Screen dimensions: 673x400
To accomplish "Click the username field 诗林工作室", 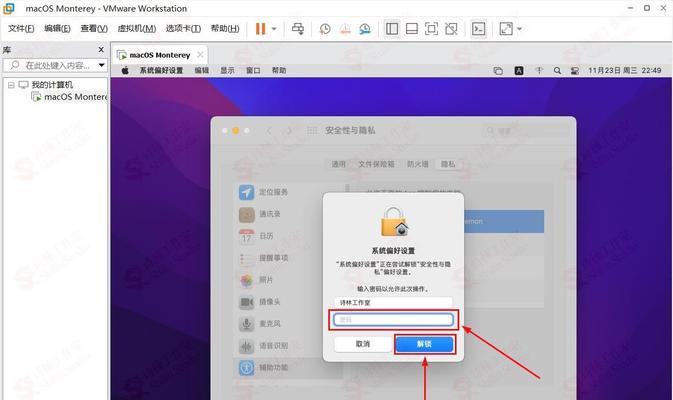I will (393, 303).
